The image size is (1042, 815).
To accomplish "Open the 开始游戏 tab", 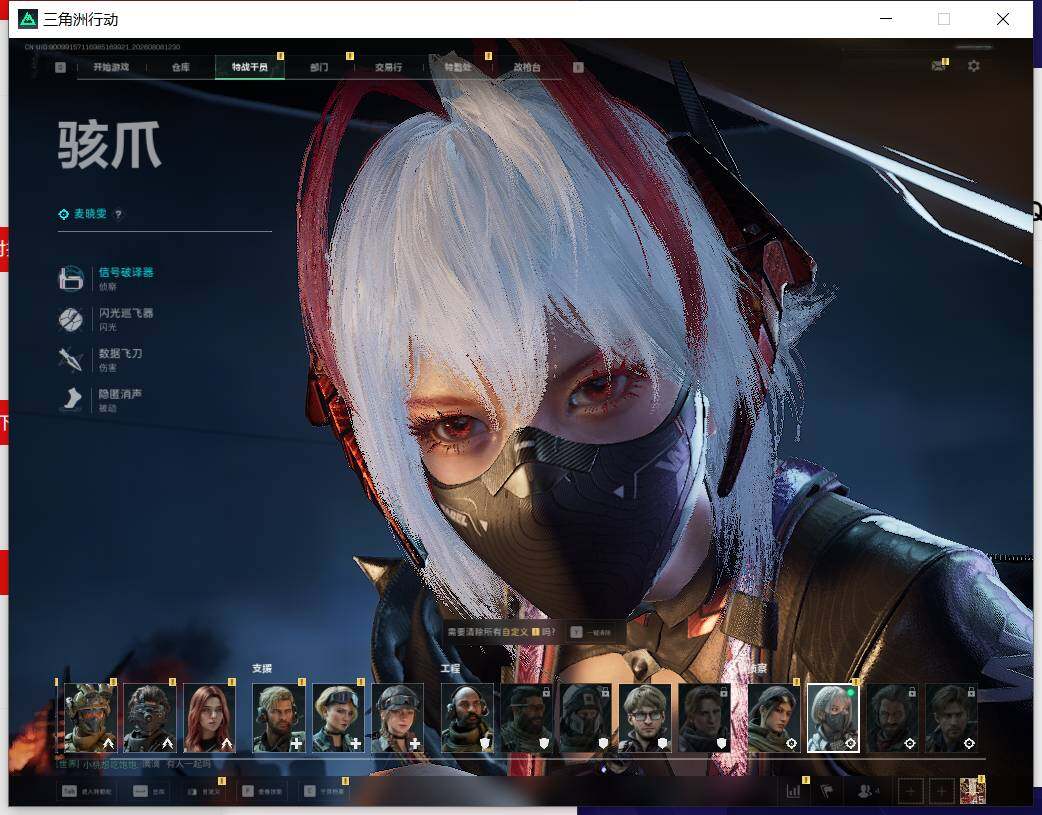I will [x=111, y=67].
